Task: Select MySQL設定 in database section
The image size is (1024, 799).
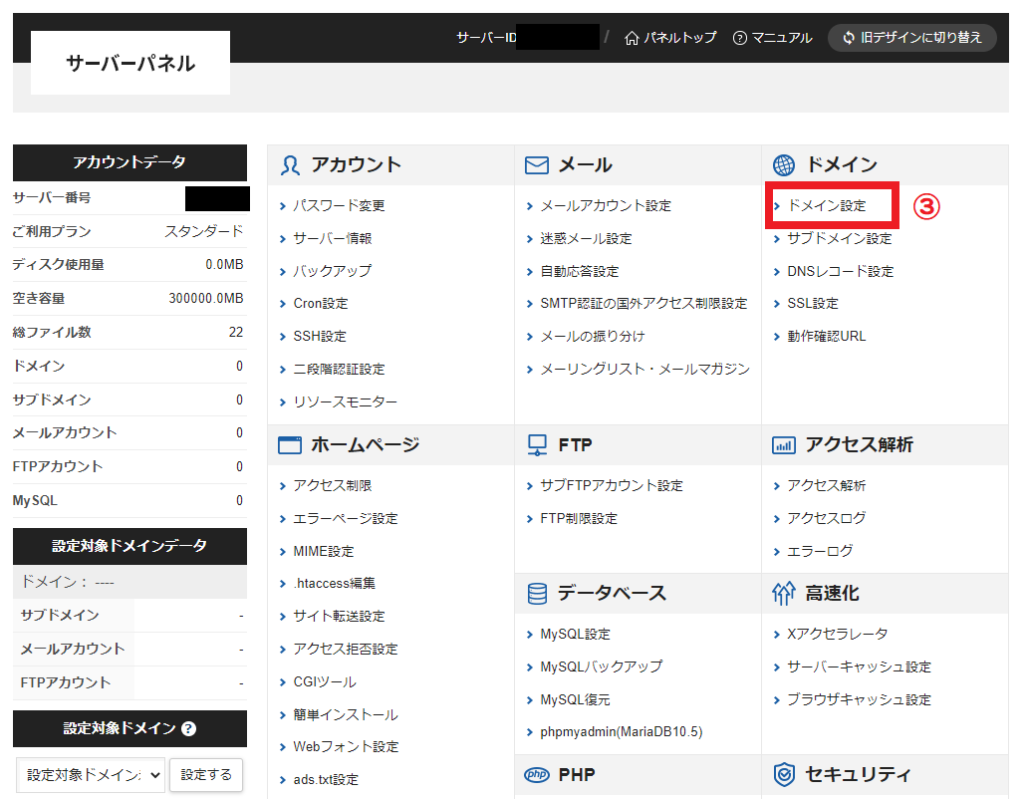Action: coord(575,634)
